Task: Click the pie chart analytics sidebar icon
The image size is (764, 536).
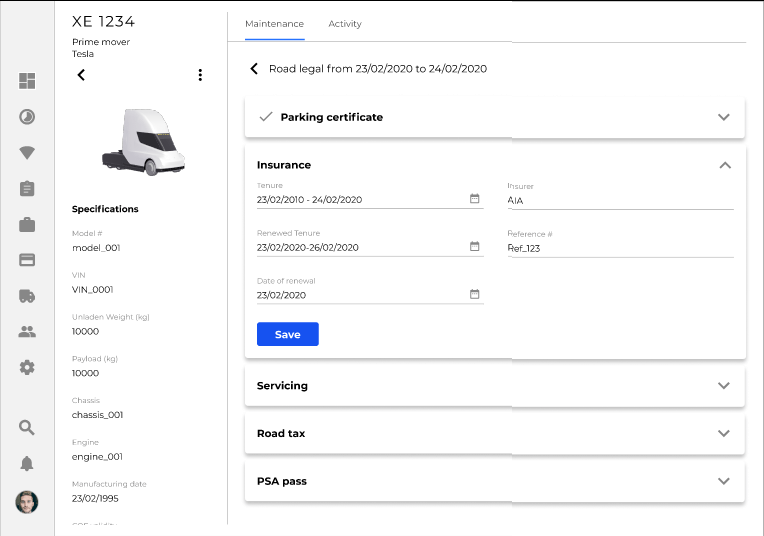Action: 27,117
